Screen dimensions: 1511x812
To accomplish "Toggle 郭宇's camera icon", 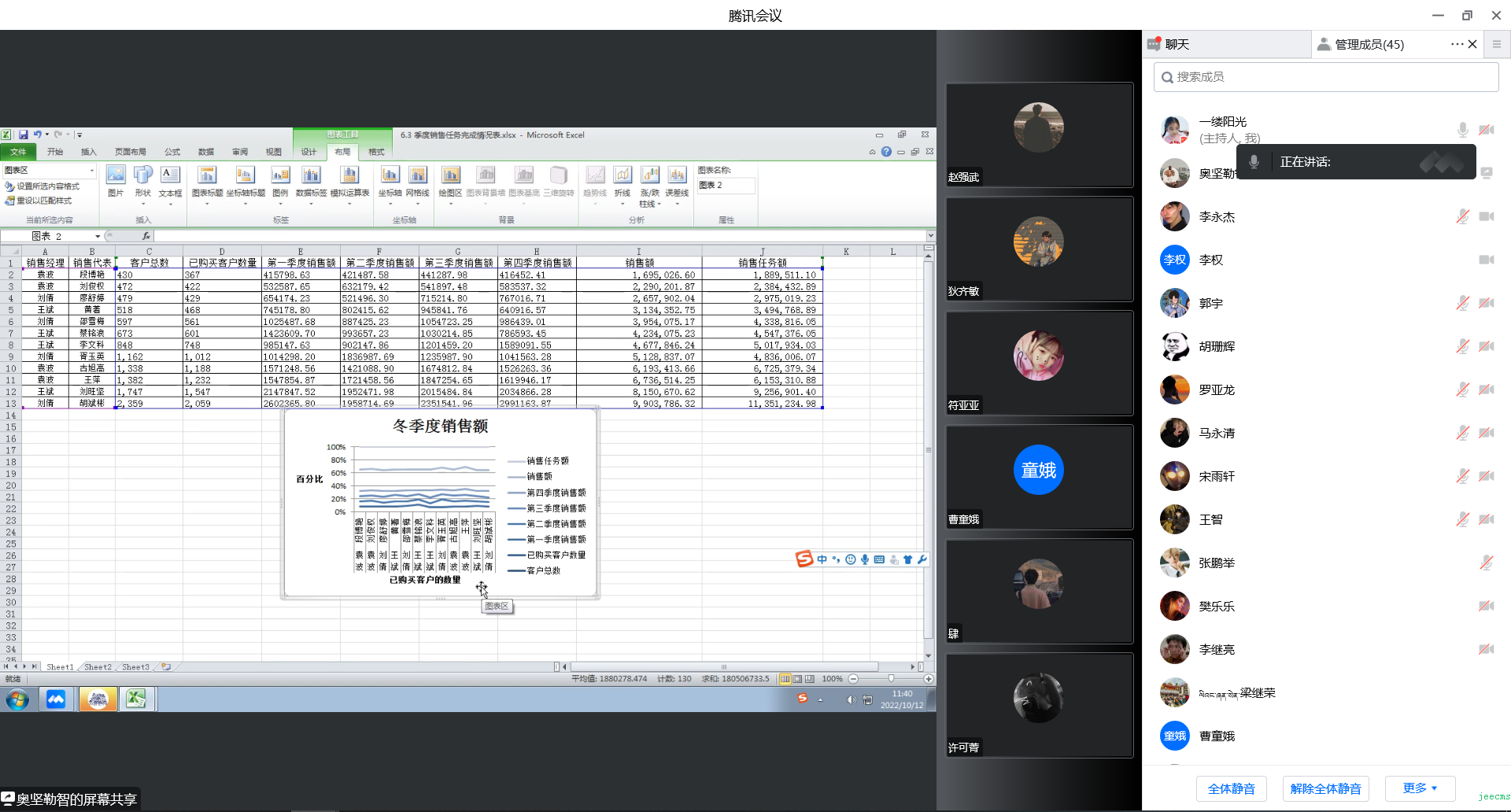I will [1486, 303].
